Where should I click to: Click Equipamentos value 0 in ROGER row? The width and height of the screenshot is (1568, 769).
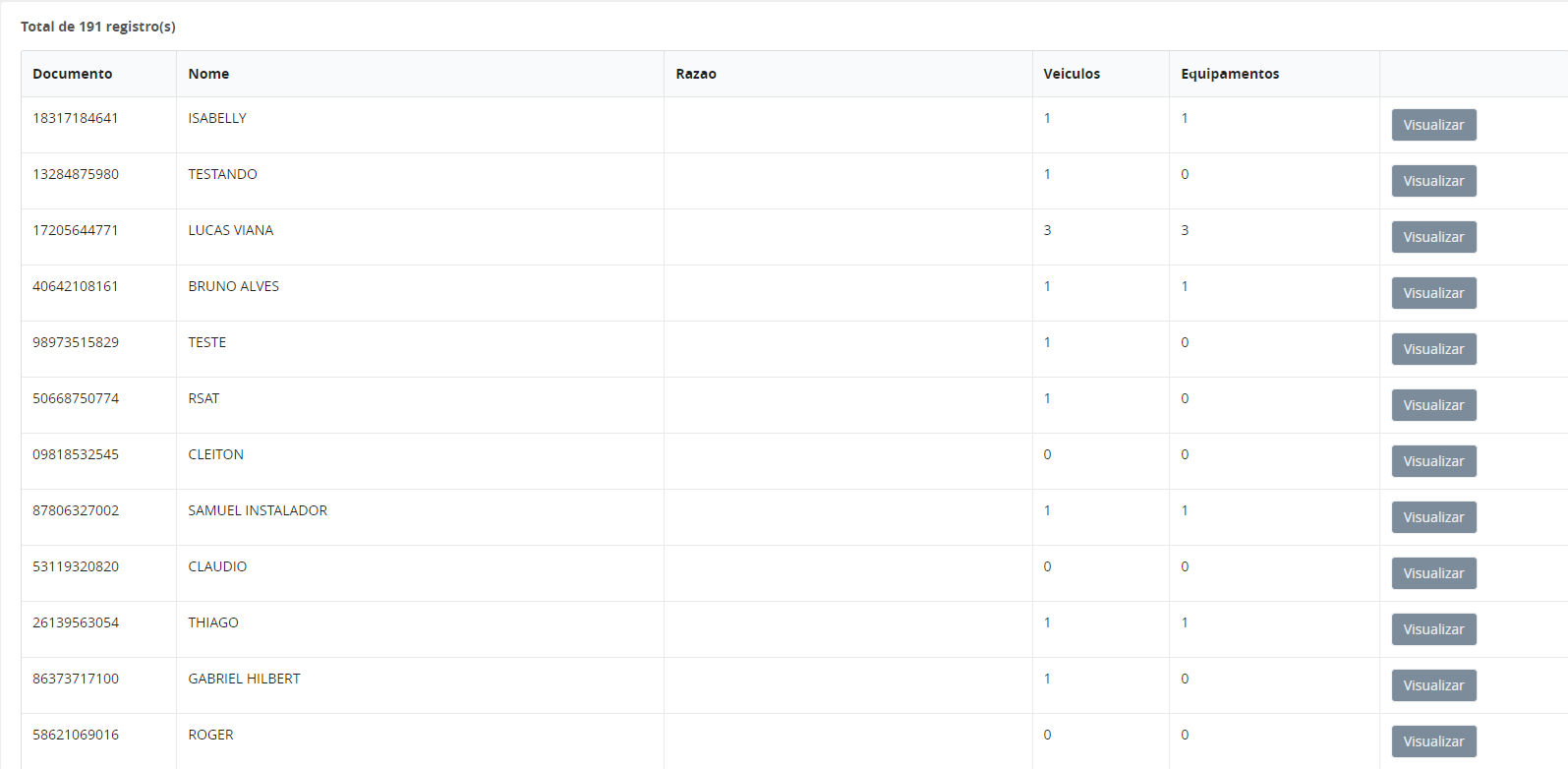coord(1185,735)
